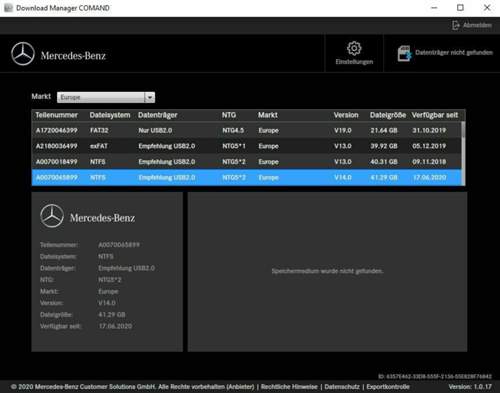Image resolution: width=500 pixels, height=393 pixels.
Task: Click the Nur USB2.0 cell
Action: point(155,130)
